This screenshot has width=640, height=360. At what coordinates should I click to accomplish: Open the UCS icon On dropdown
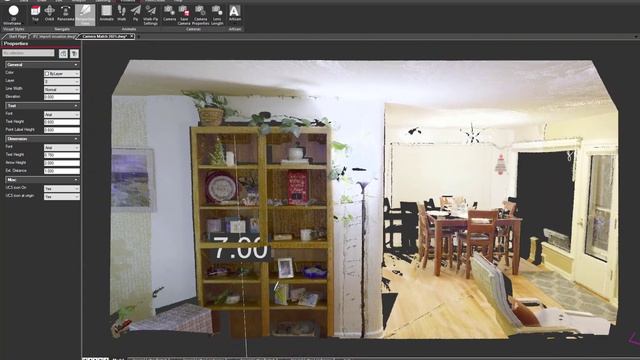point(62,189)
